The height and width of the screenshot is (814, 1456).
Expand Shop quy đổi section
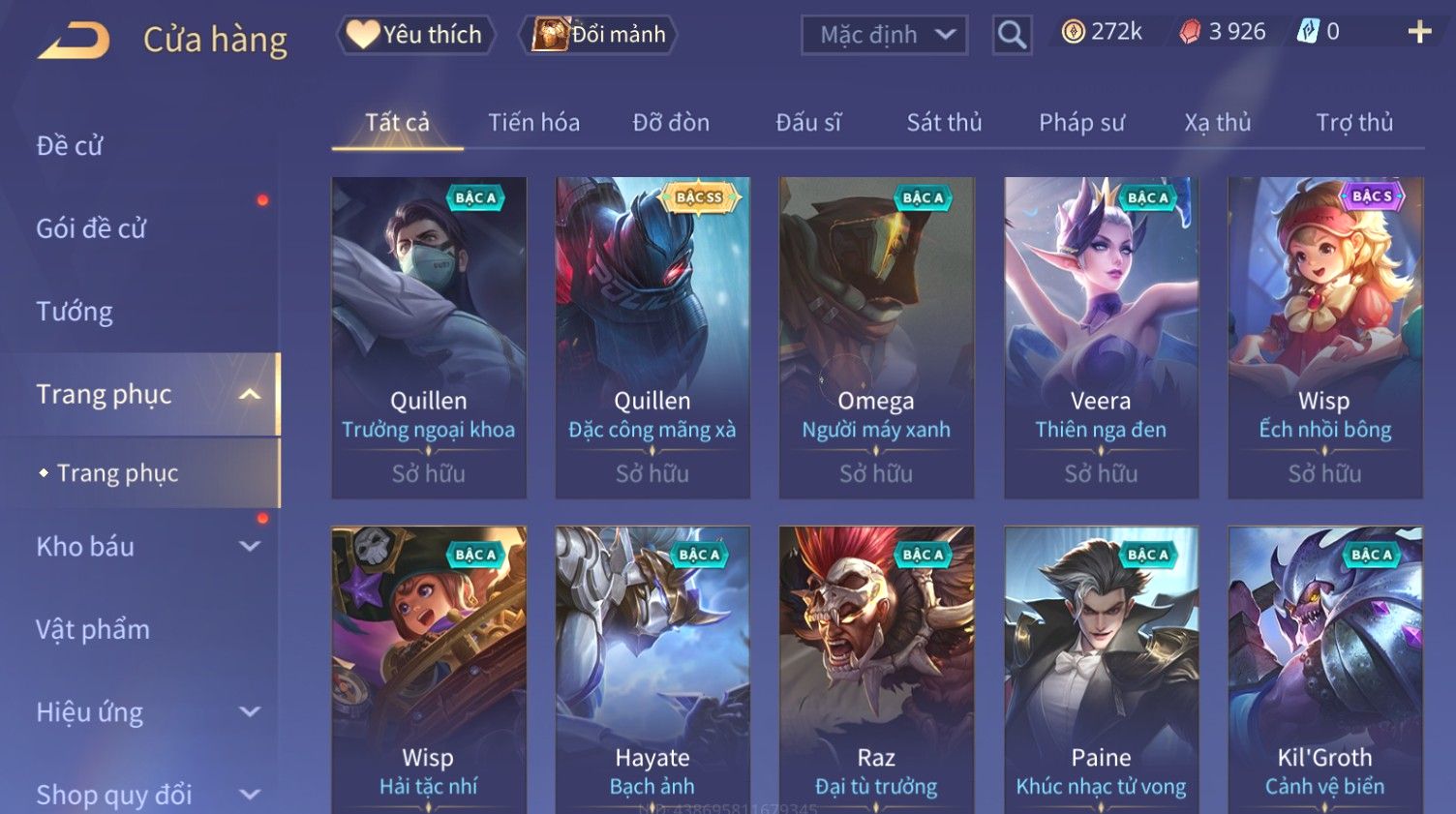pyautogui.click(x=250, y=795)
